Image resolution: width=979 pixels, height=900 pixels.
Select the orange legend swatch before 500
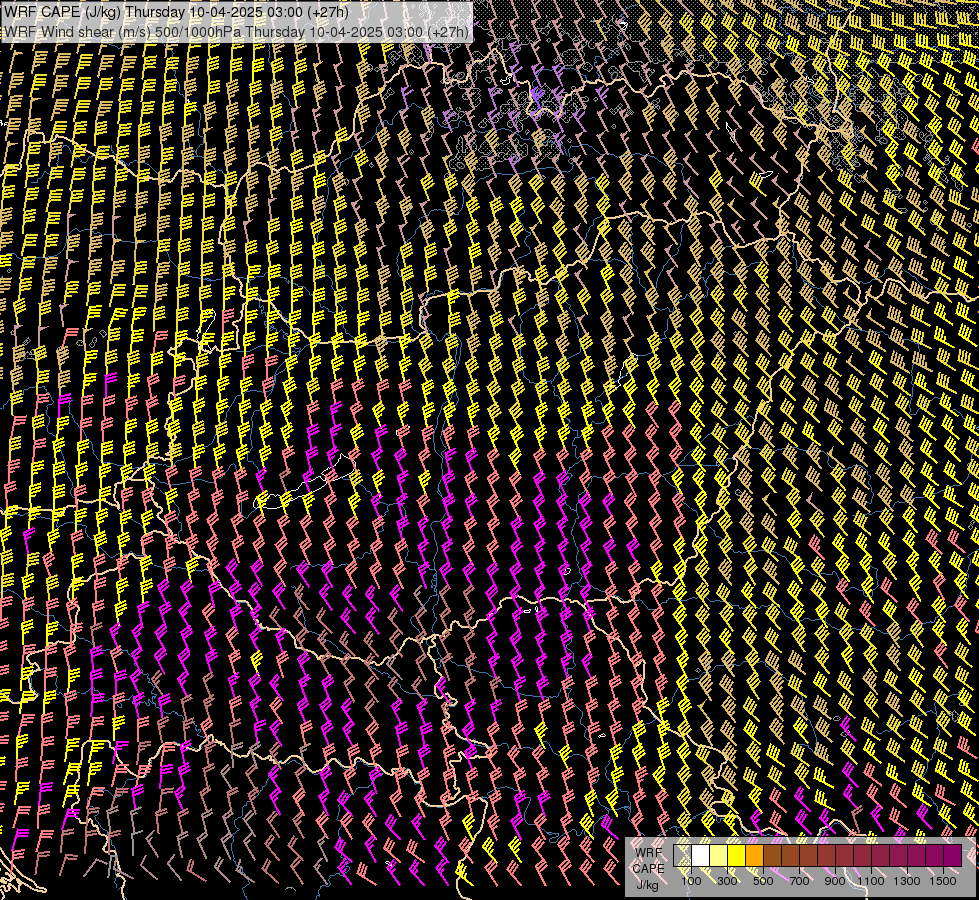pyautogui.click(x=754, y=855)
